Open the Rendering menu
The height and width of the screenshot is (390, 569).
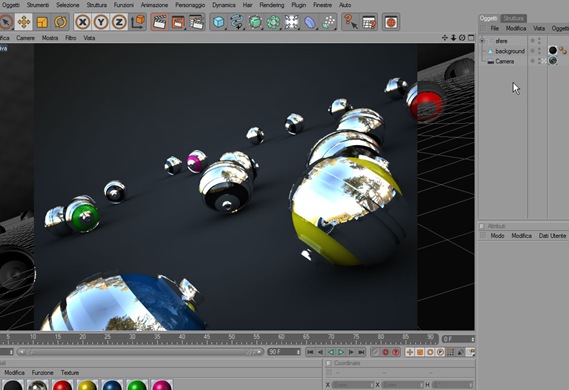(x=271, y=5)
